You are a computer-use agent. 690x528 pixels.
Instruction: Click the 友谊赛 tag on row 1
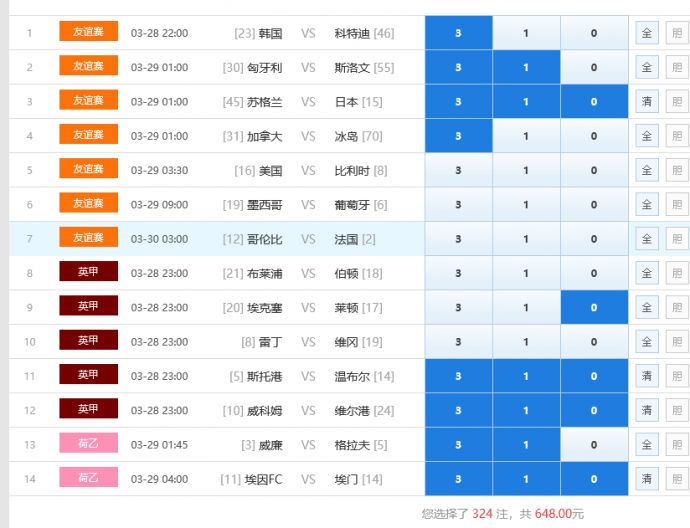(88, 32)
